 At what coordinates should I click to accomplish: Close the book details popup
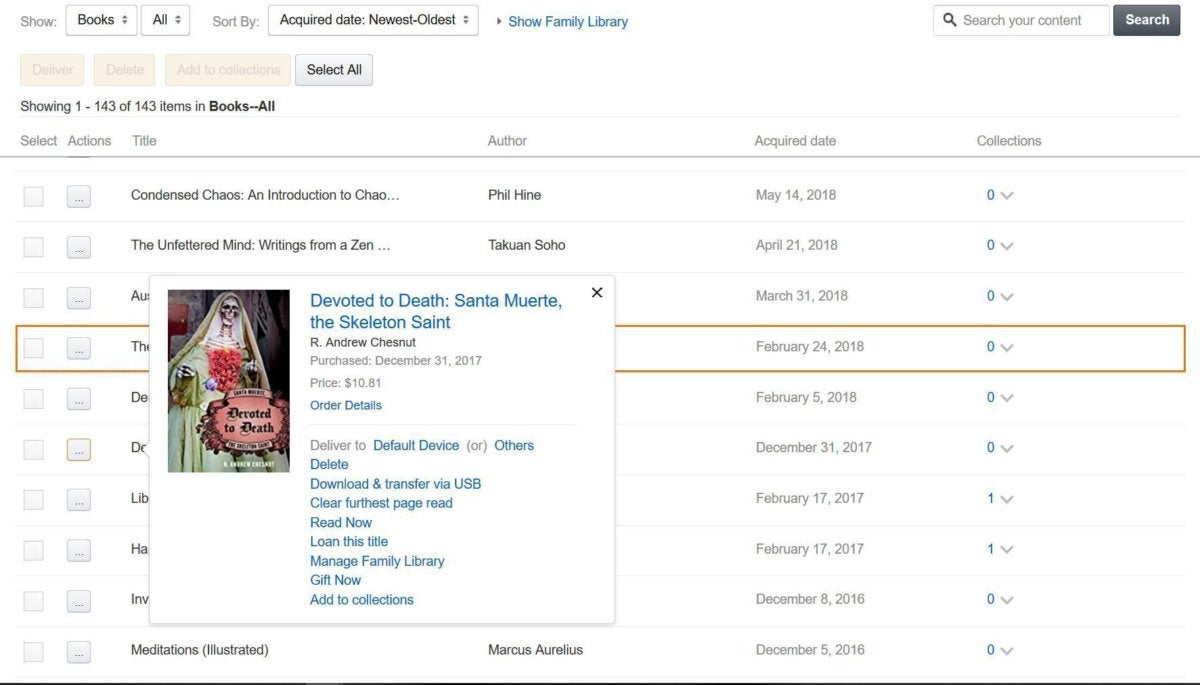597,292
